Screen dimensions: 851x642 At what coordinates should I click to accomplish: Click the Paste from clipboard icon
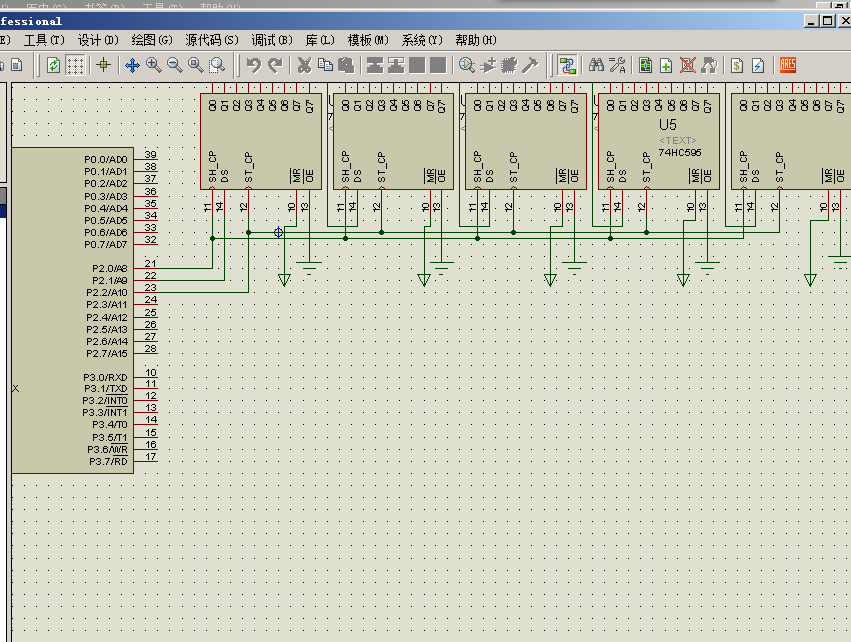click(x=346, y=66)
